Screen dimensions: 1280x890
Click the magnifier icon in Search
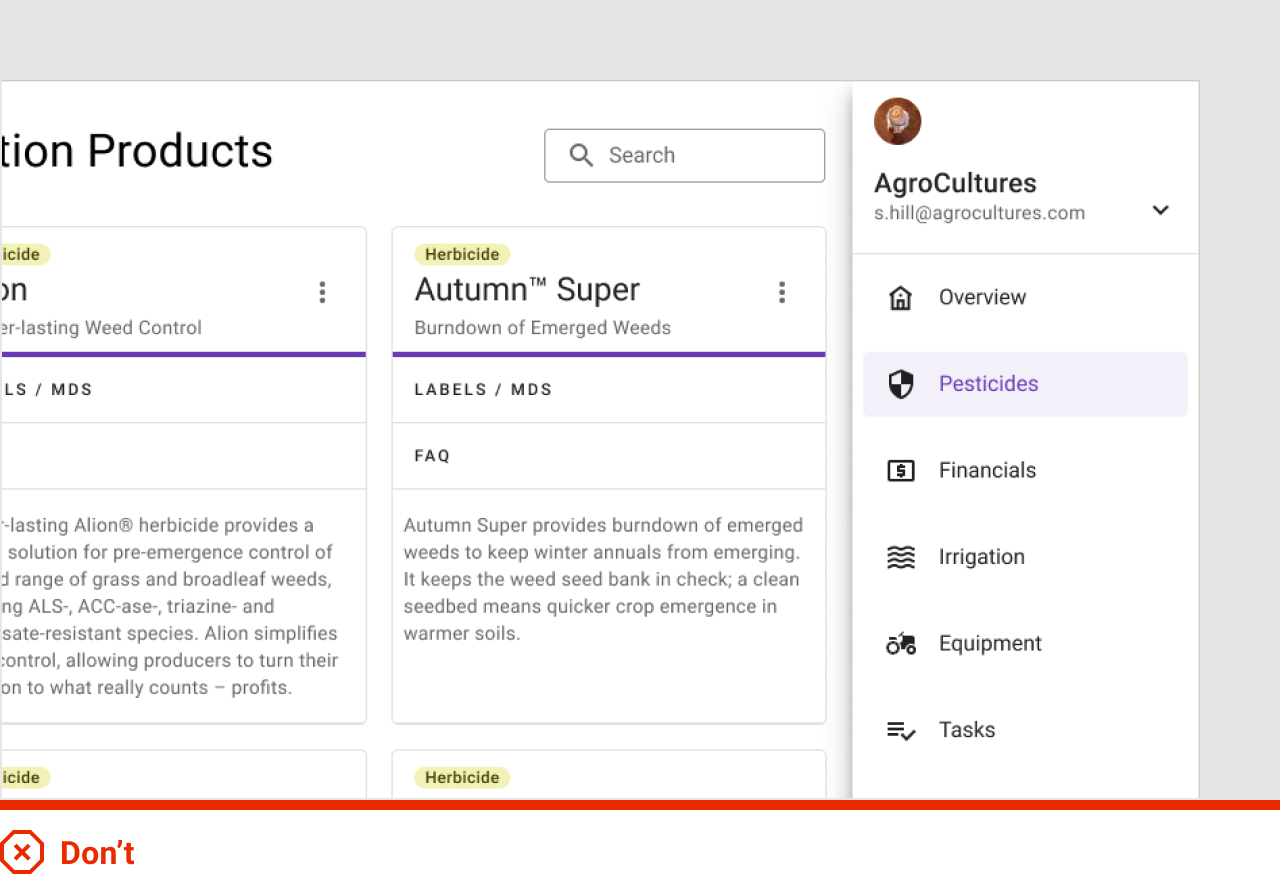(x=581, y=155)
